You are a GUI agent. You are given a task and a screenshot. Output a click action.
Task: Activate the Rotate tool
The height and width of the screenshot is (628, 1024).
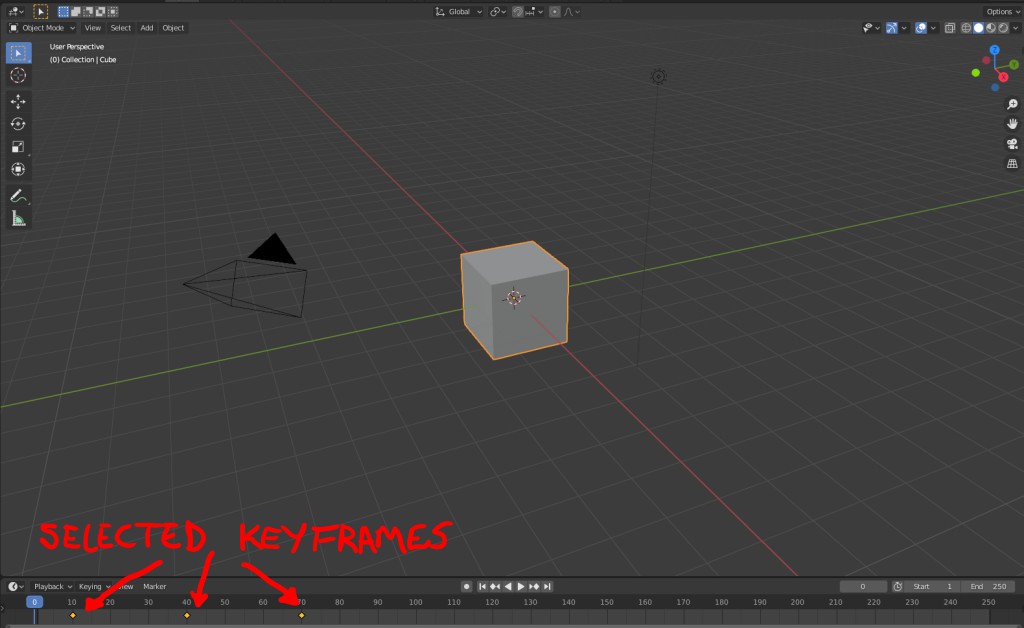[18, 124]
